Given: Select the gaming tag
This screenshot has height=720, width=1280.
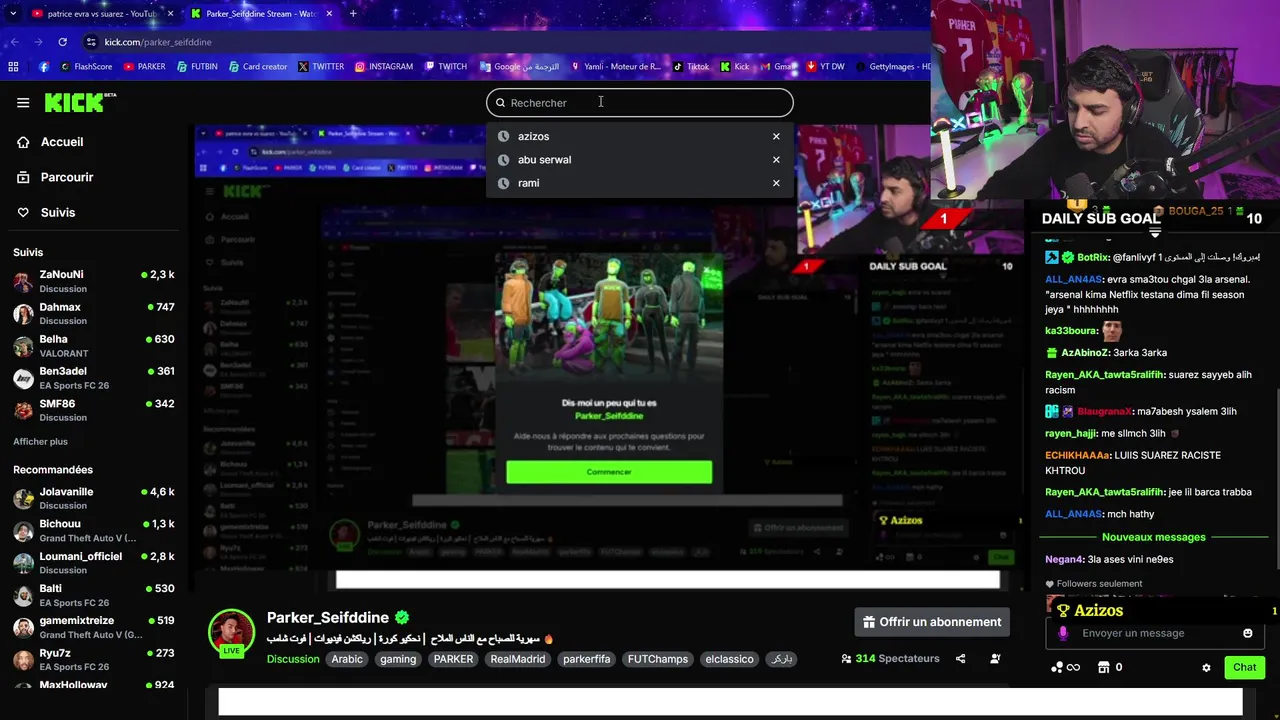Looking at the screenshot, I should click(398, 659).
